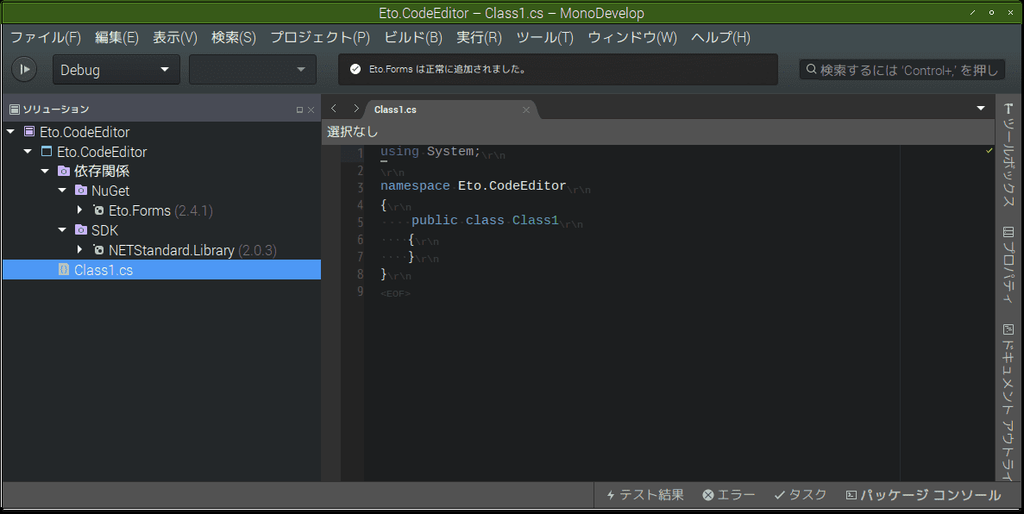Open the empty runtime target dropdown

click(x=253, y=69)
